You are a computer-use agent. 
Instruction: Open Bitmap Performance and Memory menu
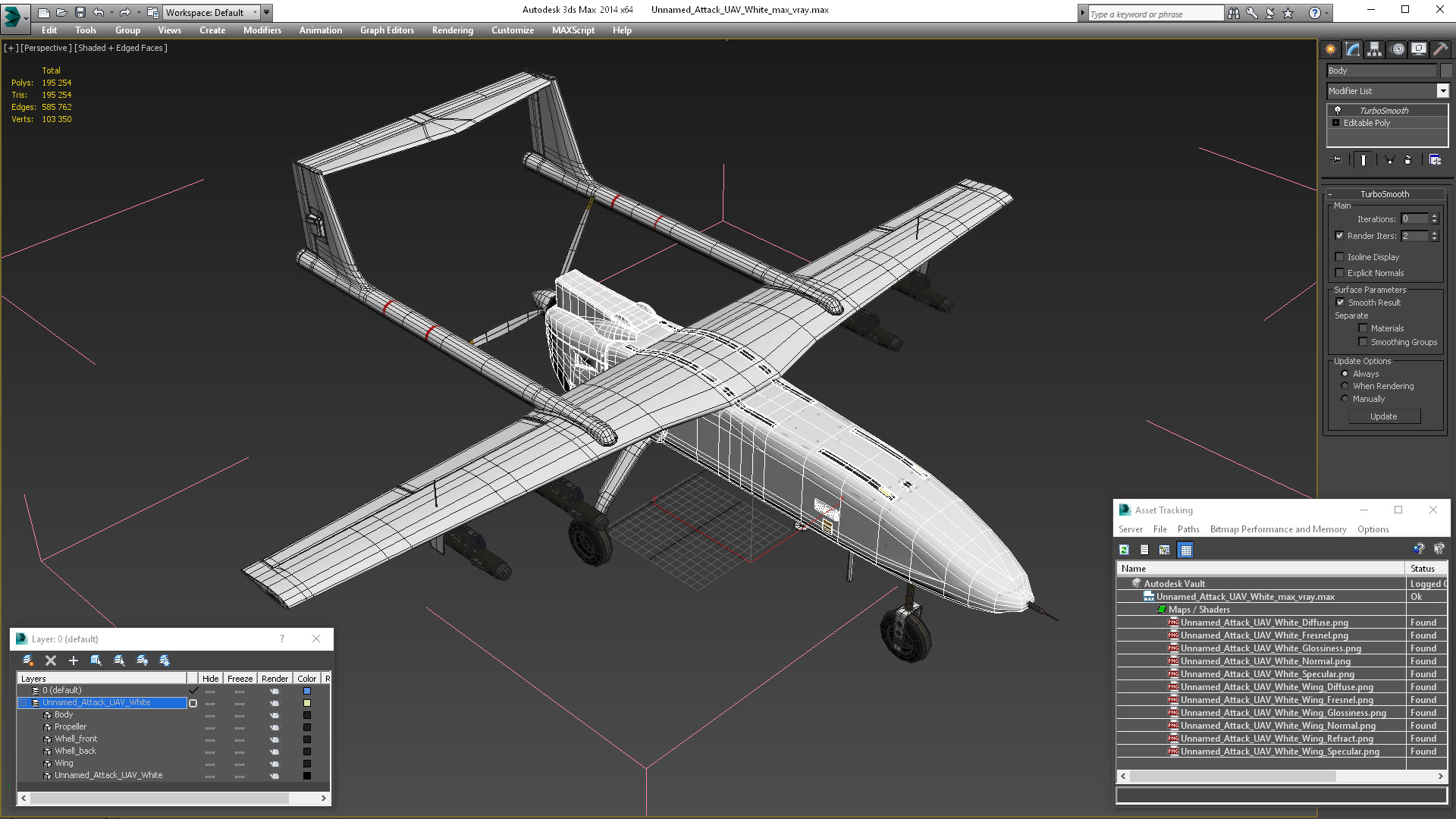point(1278,529)
